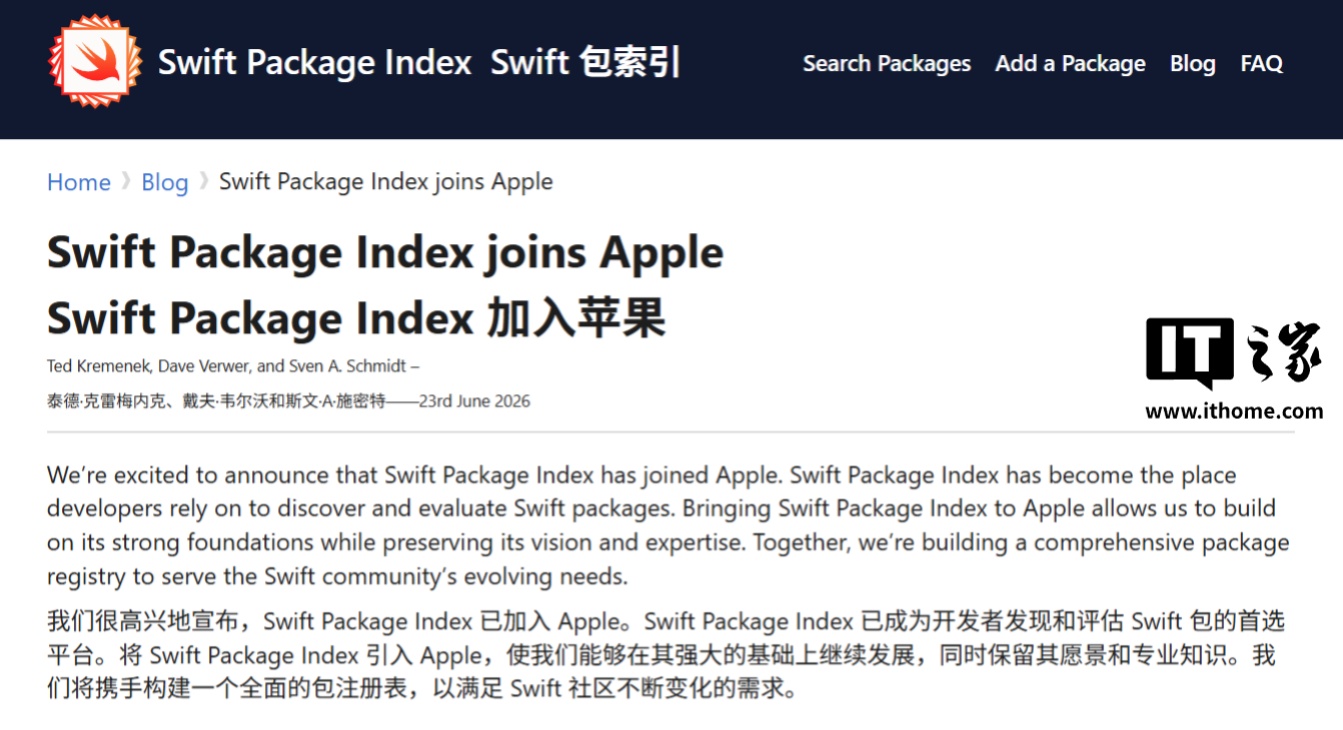The image size is (1343, 730).
Task: Open the Blog nav menu item
Action: point(1192,63)
